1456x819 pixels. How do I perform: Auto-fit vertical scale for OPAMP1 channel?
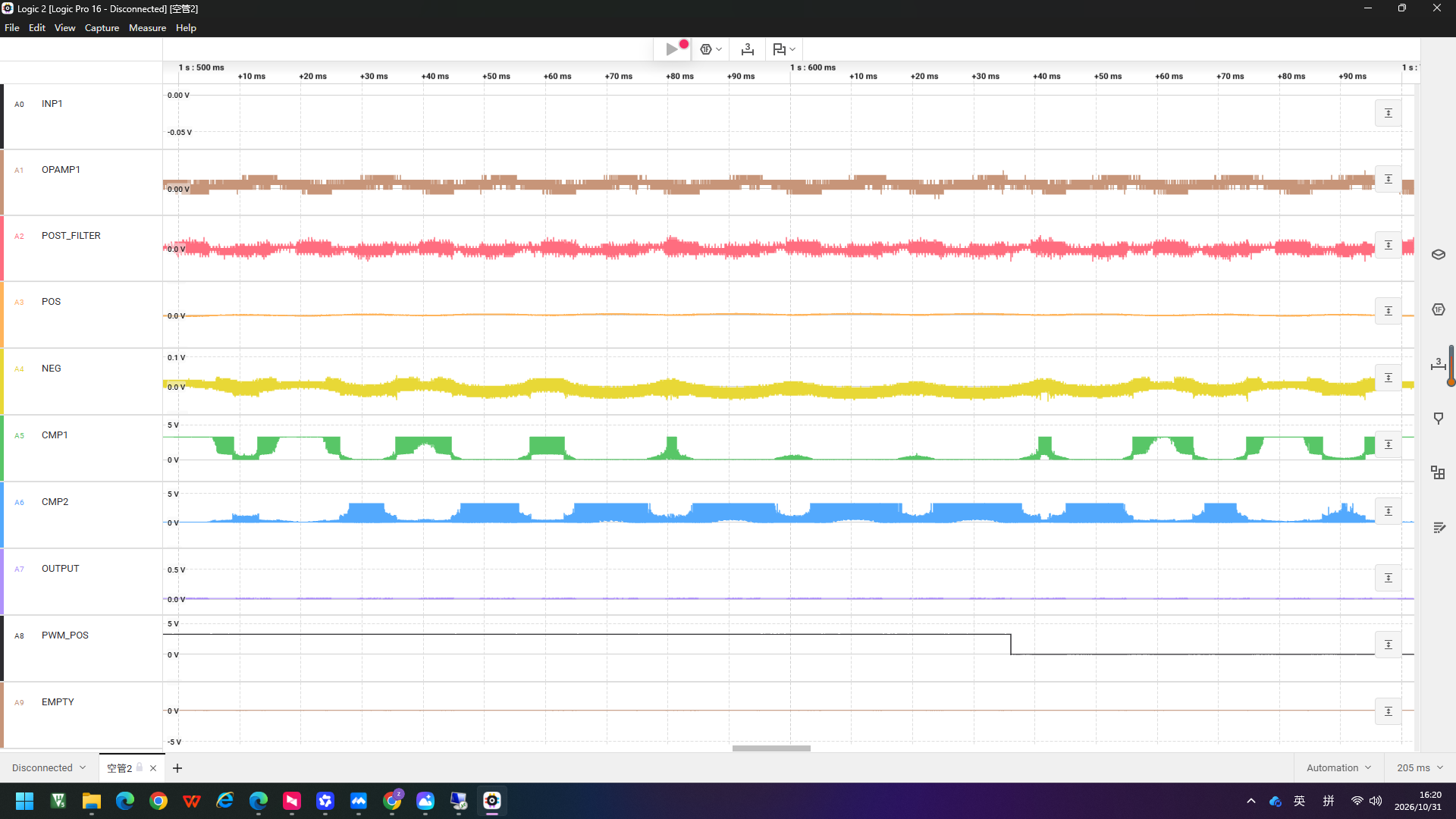coord(1389,179)
